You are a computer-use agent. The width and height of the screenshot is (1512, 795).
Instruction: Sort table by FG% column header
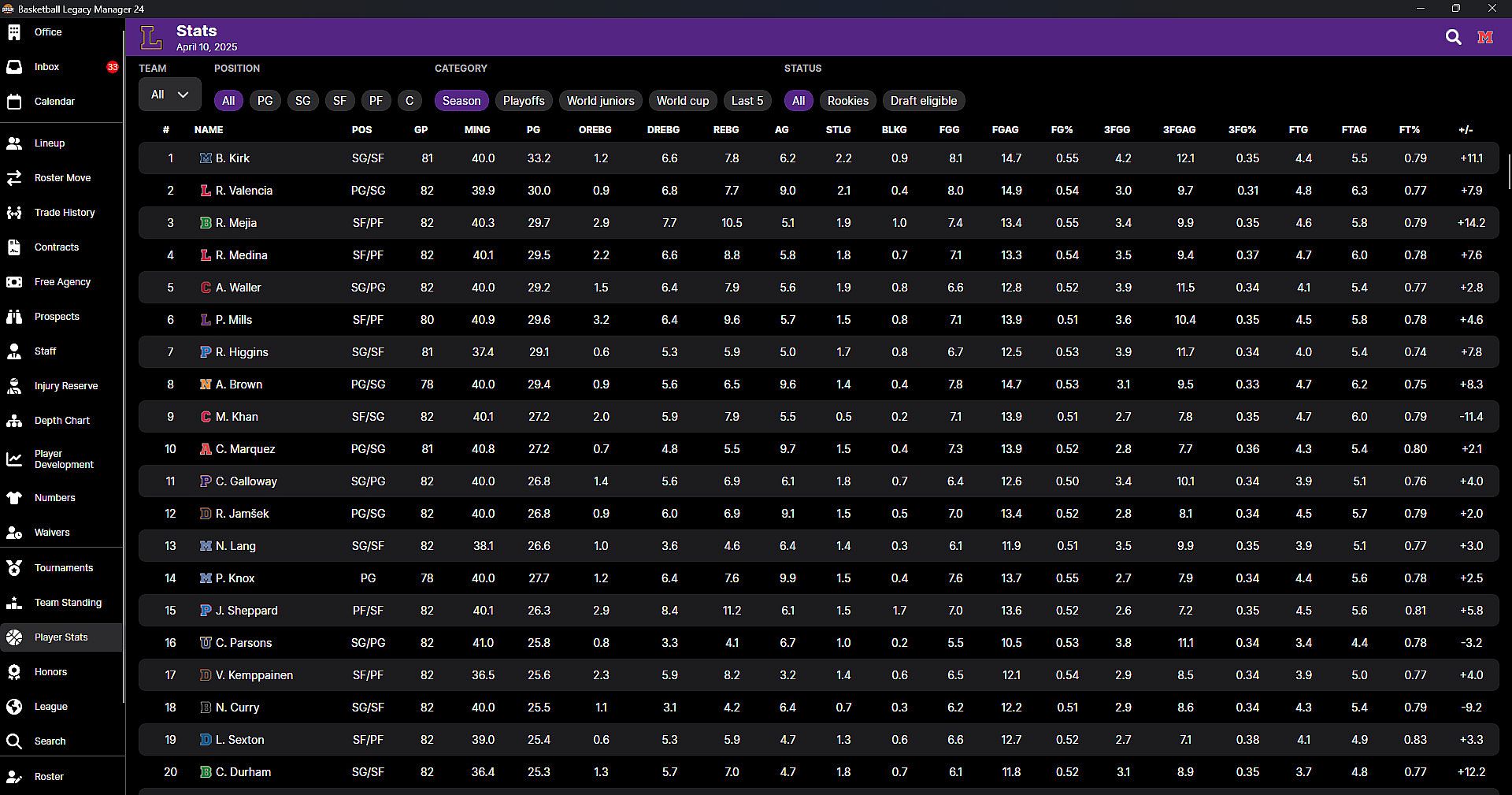click(x=1062, y=130)
